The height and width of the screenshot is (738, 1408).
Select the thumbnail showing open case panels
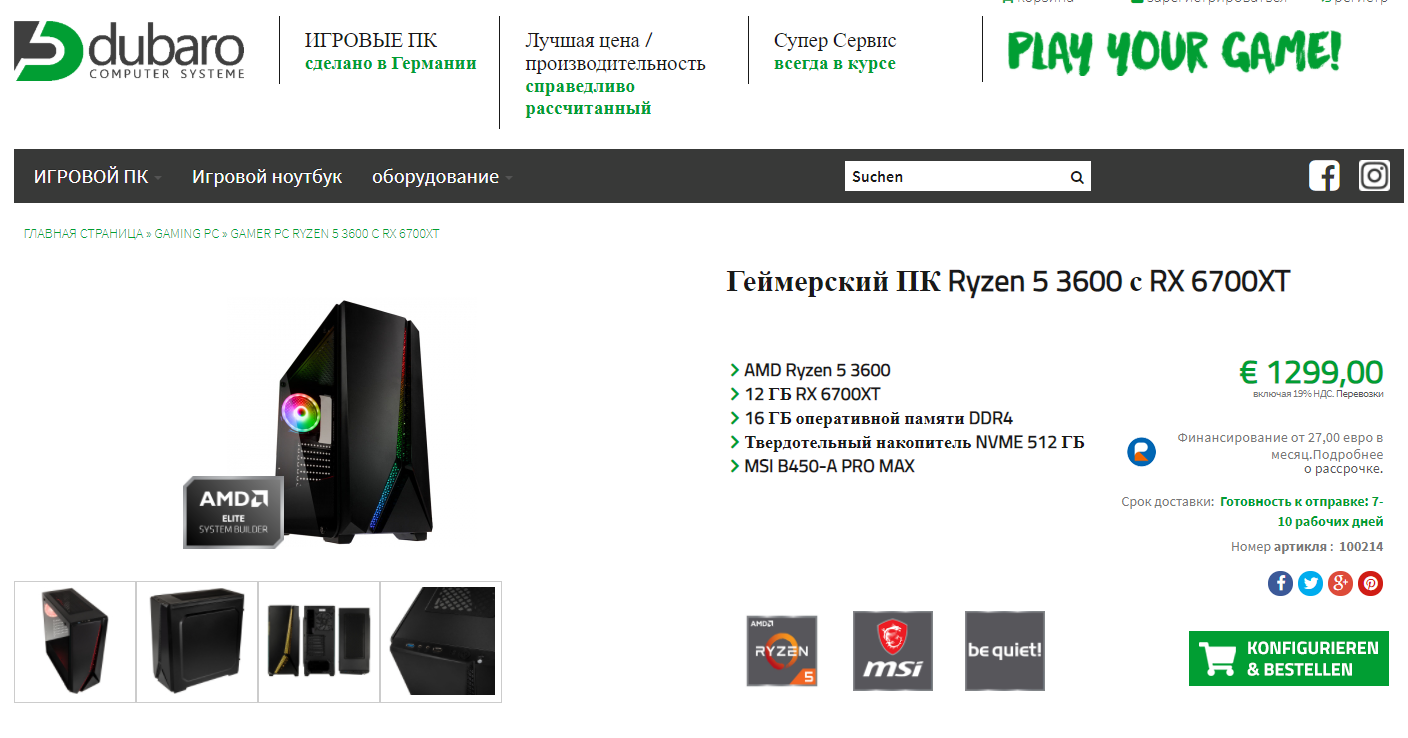(319, 642)
